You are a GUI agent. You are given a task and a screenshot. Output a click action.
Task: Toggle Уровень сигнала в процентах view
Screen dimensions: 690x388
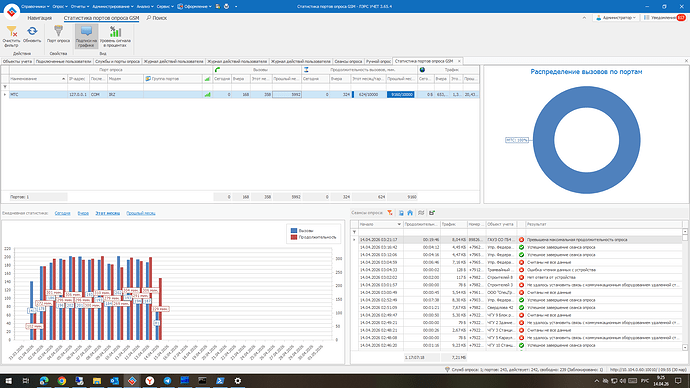click(x=115, y=36)
